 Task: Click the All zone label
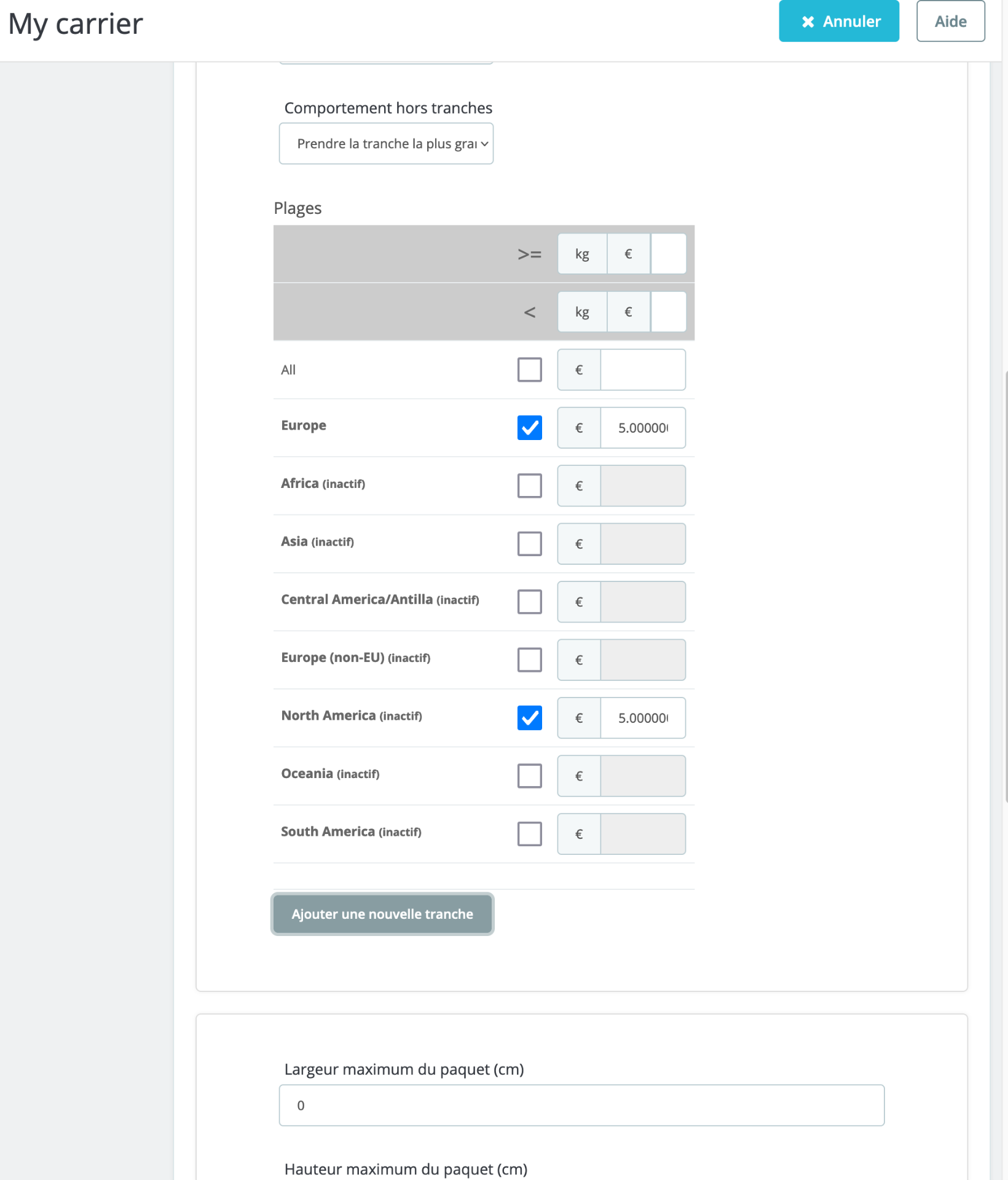(288, 370)
